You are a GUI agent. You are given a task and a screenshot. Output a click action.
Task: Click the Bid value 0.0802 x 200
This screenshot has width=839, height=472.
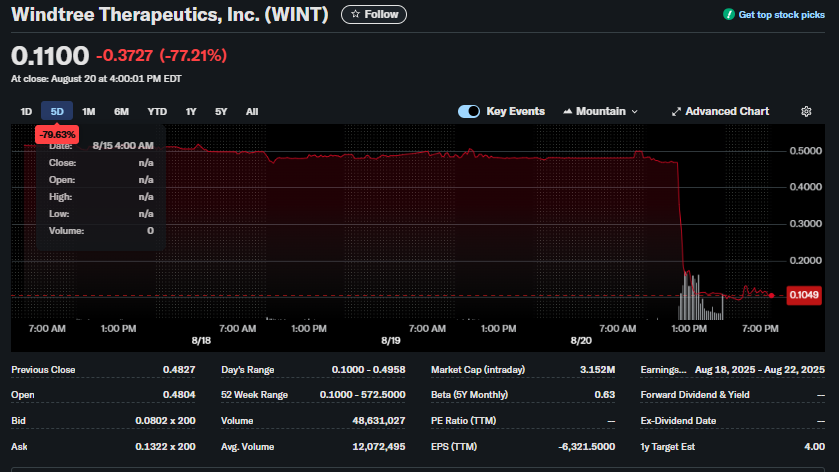tap(165, 421)
